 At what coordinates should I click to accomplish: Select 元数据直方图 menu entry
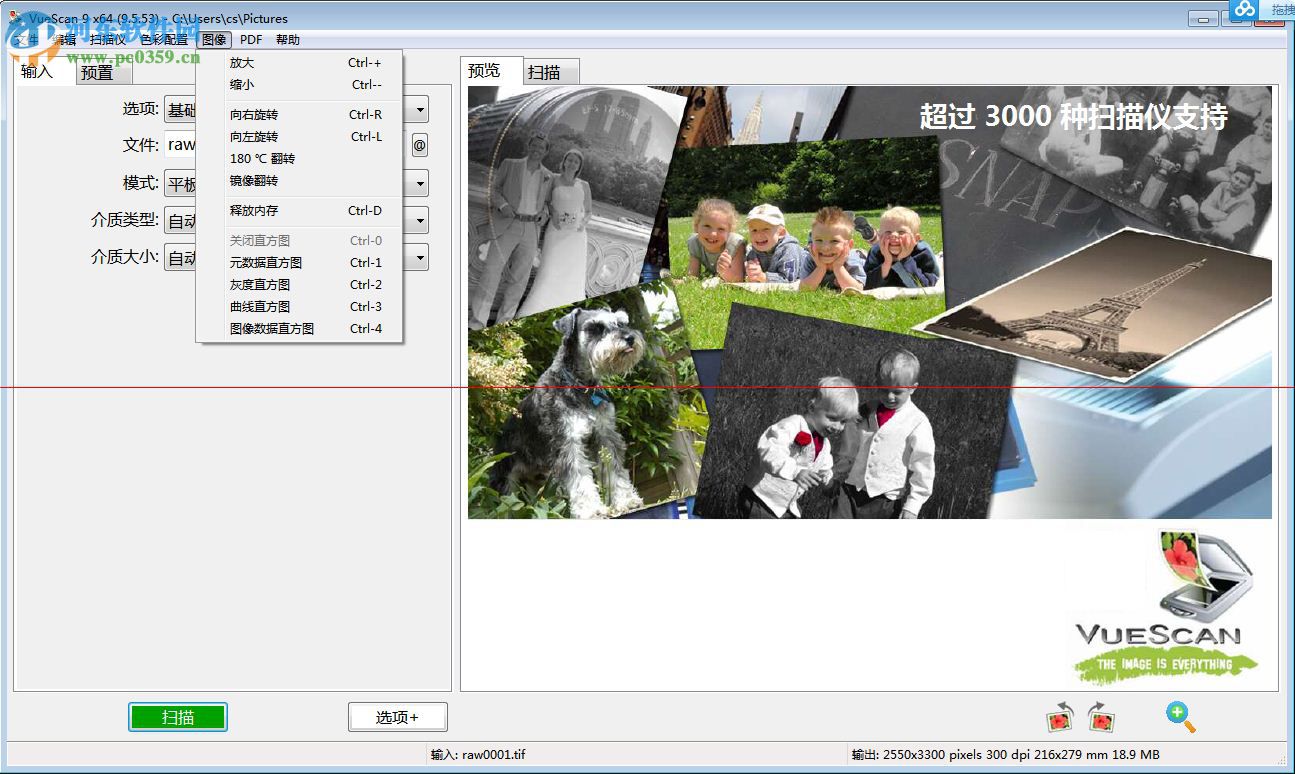point(300,263)
